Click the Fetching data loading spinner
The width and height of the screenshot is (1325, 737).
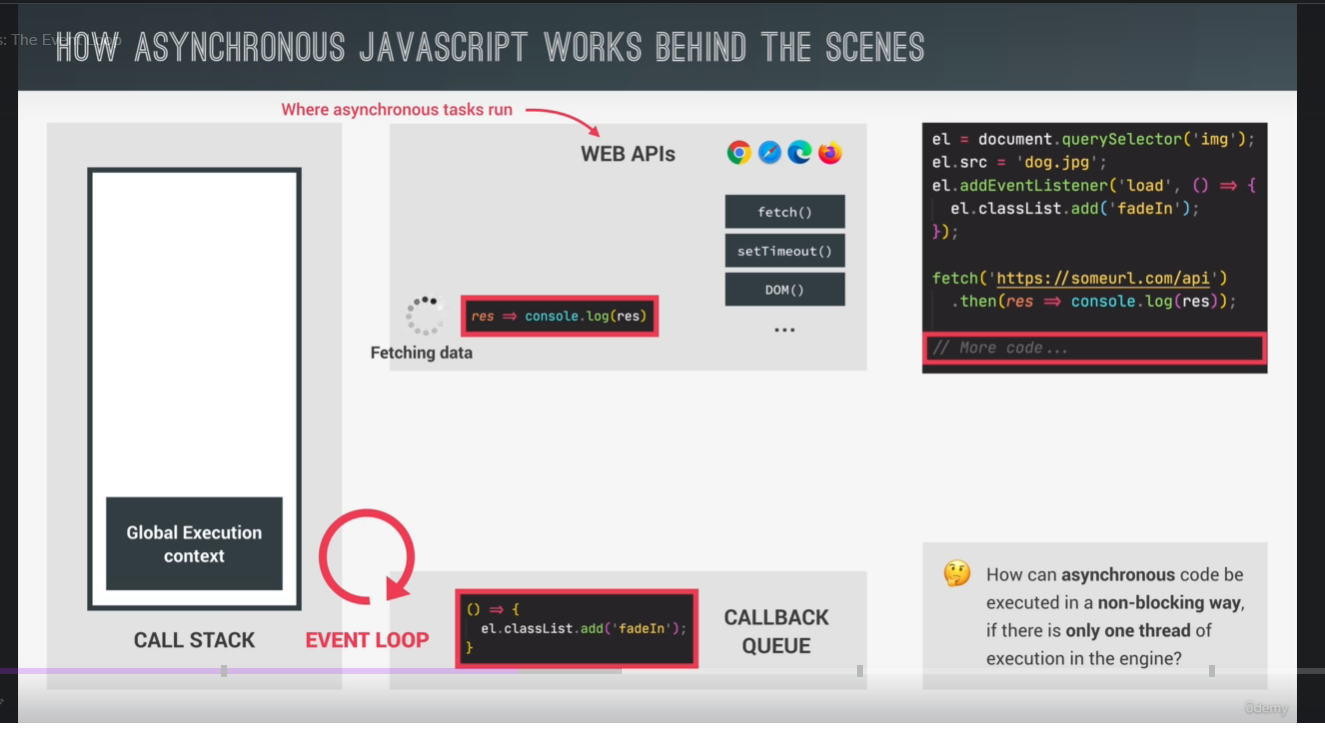[425, 315]
